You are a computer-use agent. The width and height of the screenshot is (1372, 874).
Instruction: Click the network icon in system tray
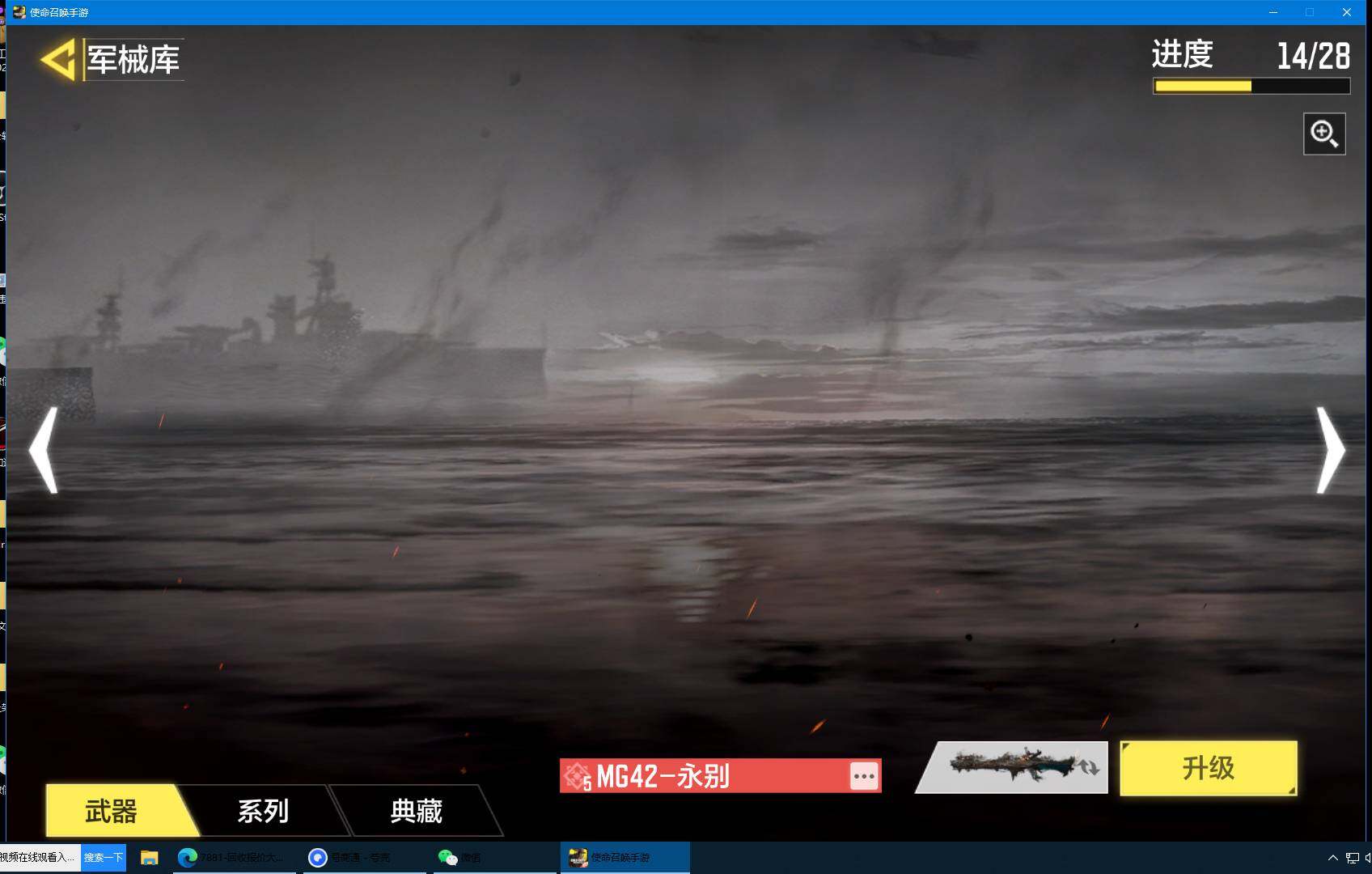1352,858
